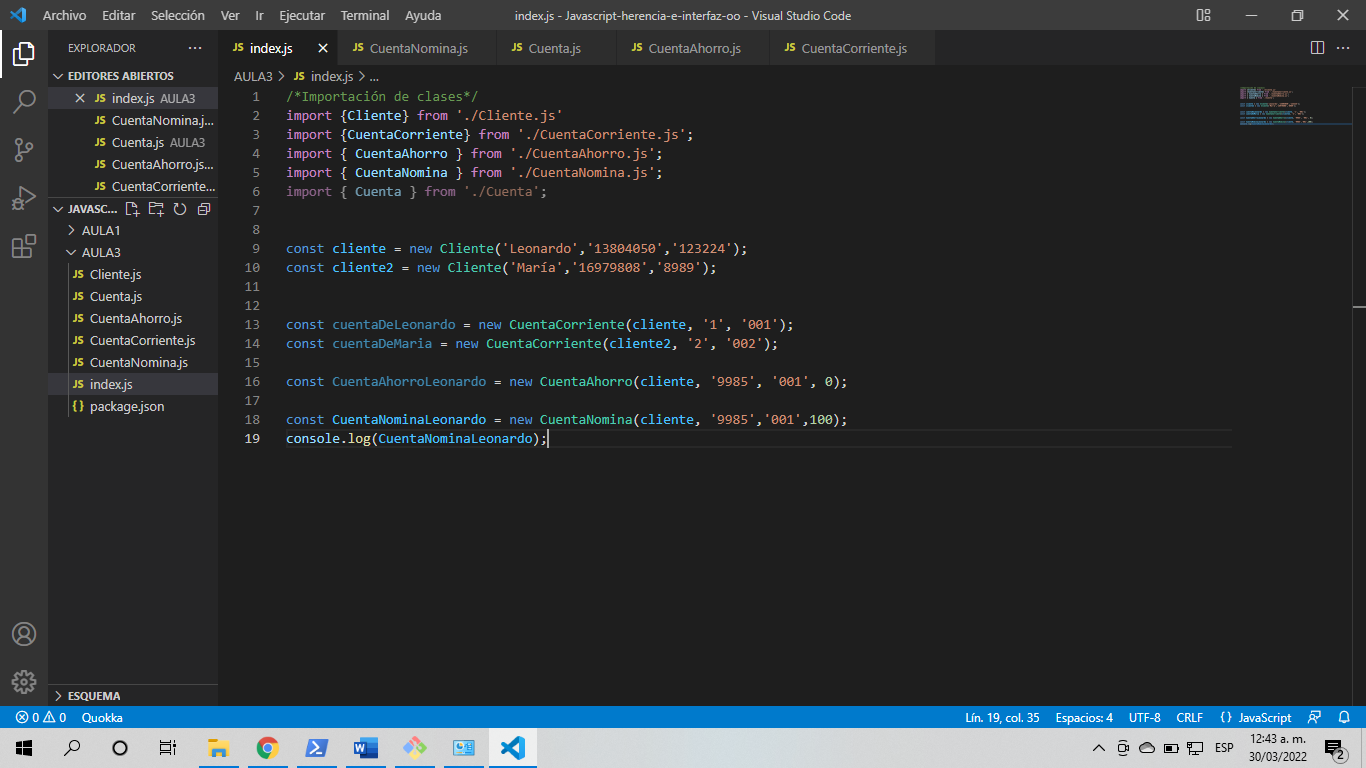The width and height of the screenshot is (1366, 768).
Task: Open File Explorer from the taskbar
Action: (218, 747)
